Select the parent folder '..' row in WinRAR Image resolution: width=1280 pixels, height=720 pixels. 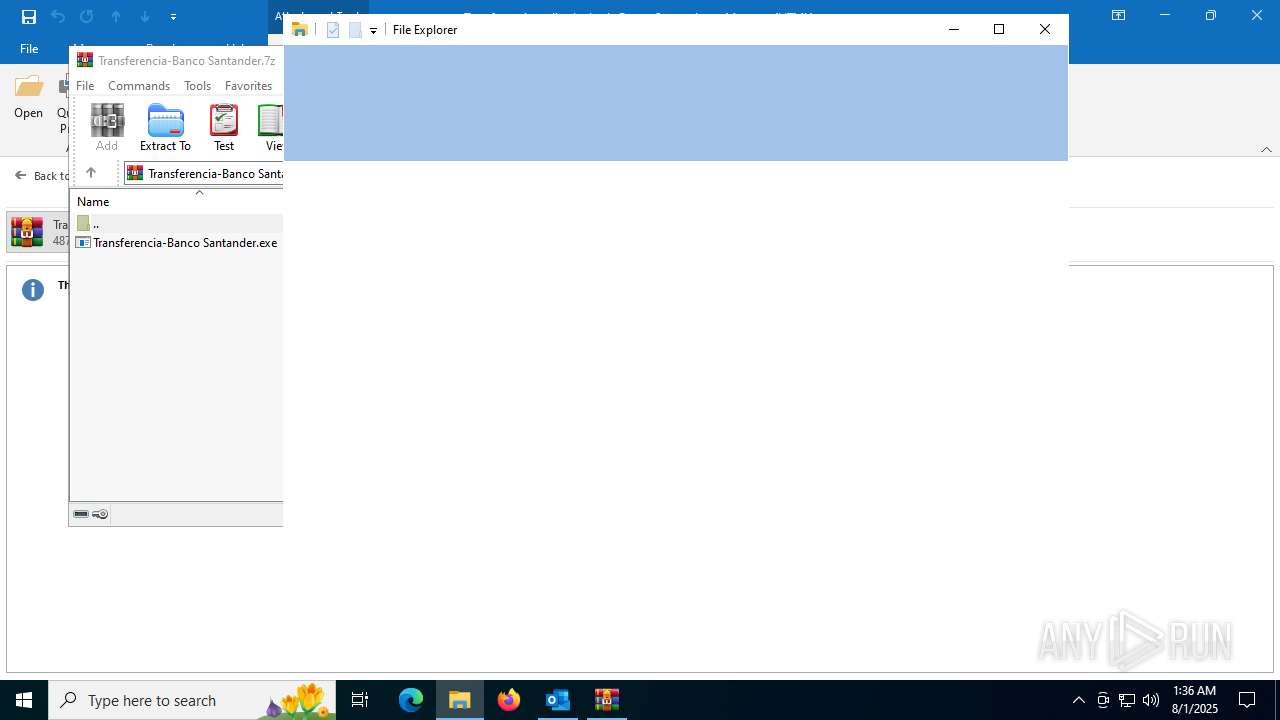[x=177, y=223]
